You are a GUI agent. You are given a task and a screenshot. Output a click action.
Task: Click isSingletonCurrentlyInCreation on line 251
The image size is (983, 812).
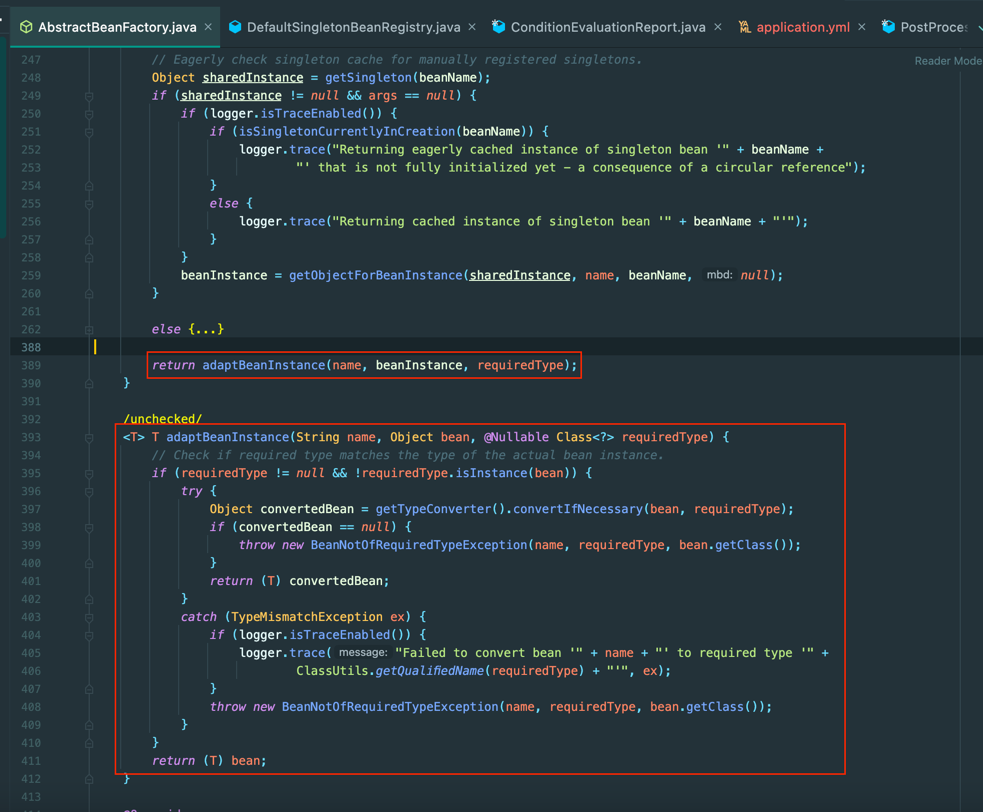pos(347,132)
